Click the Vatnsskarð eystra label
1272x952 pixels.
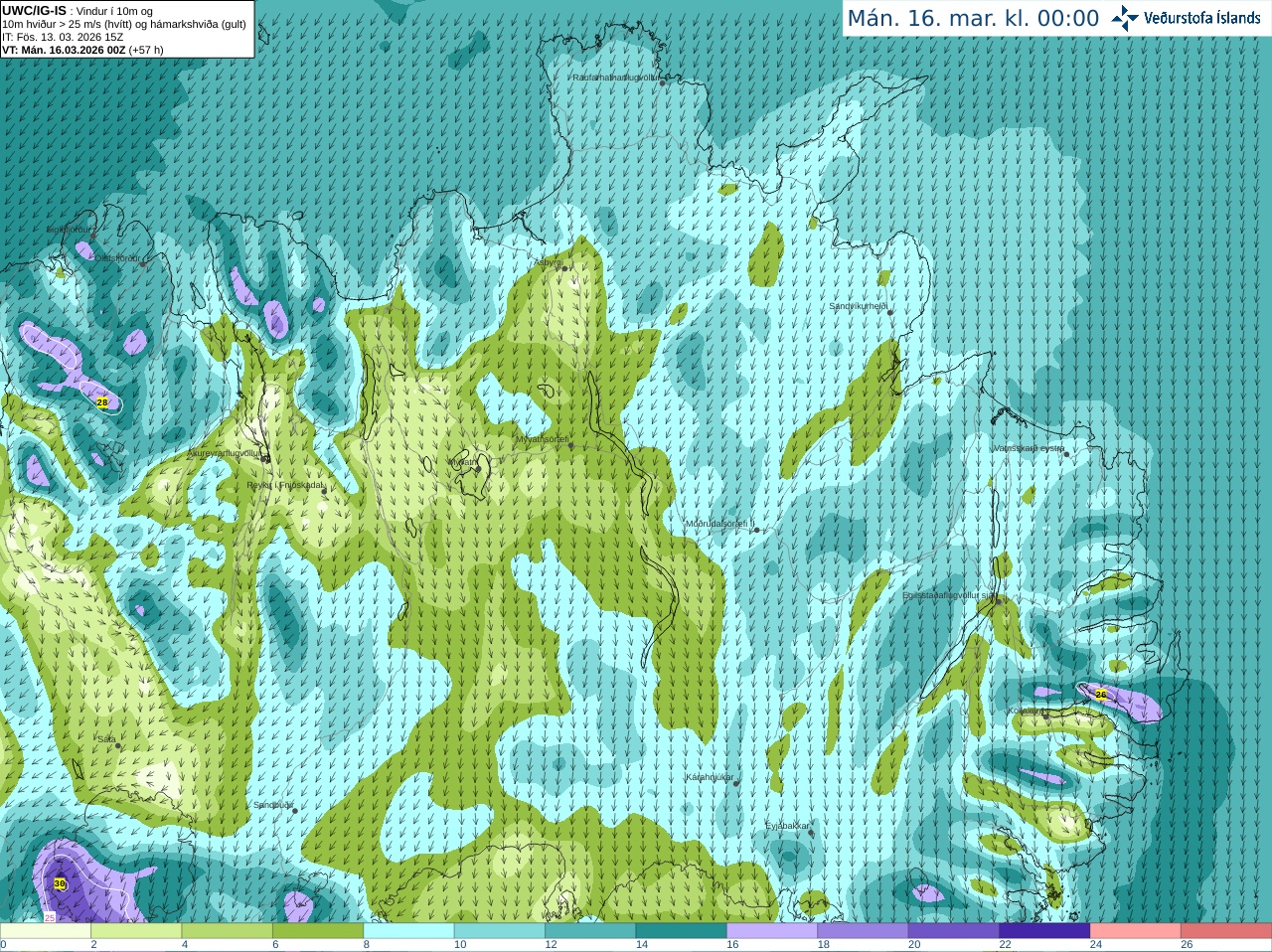tap(1029, 448)
